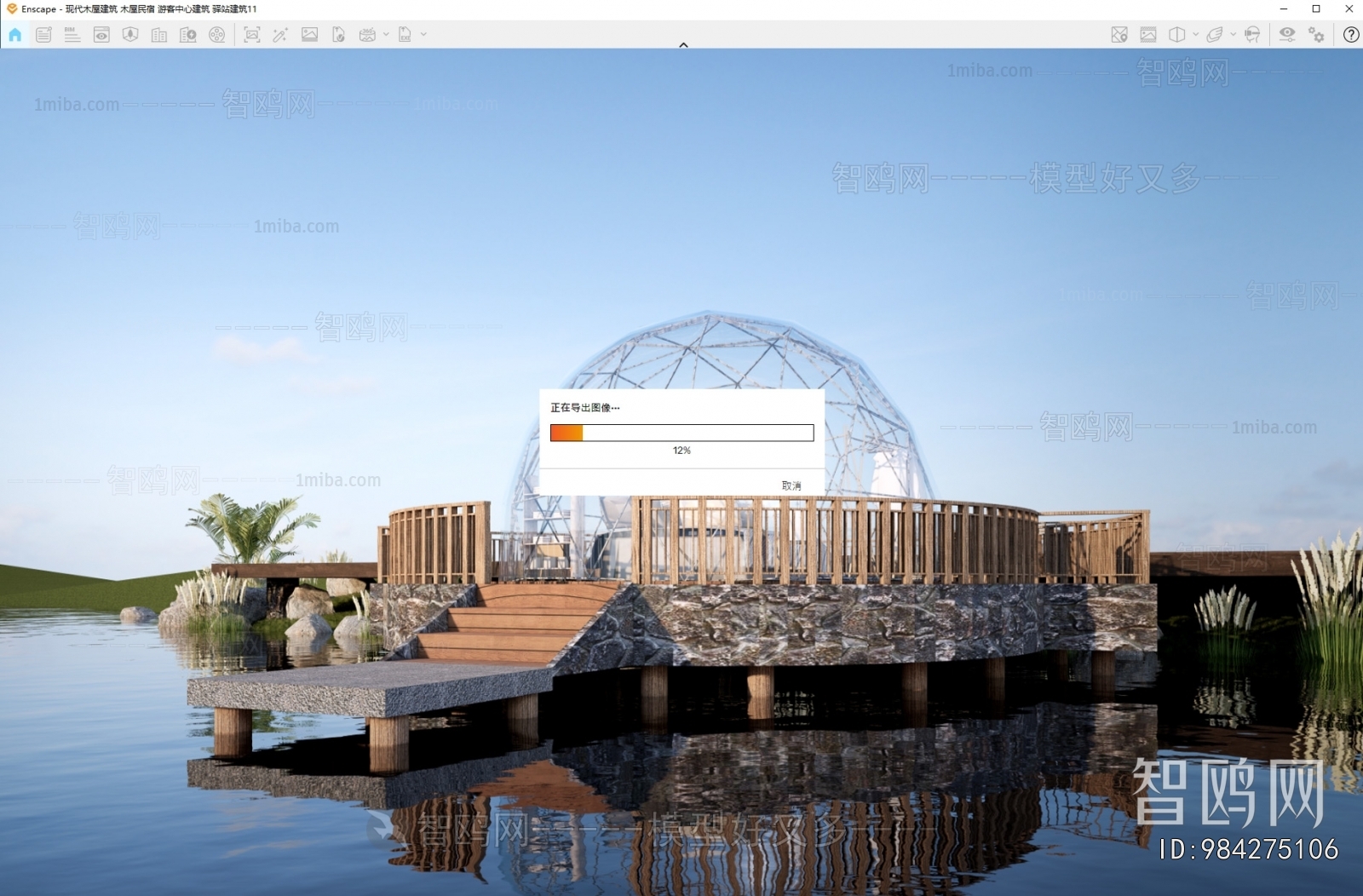Open the site context map icon
This screenshot has height=896, width=1363.
[x=1119, y=35]
